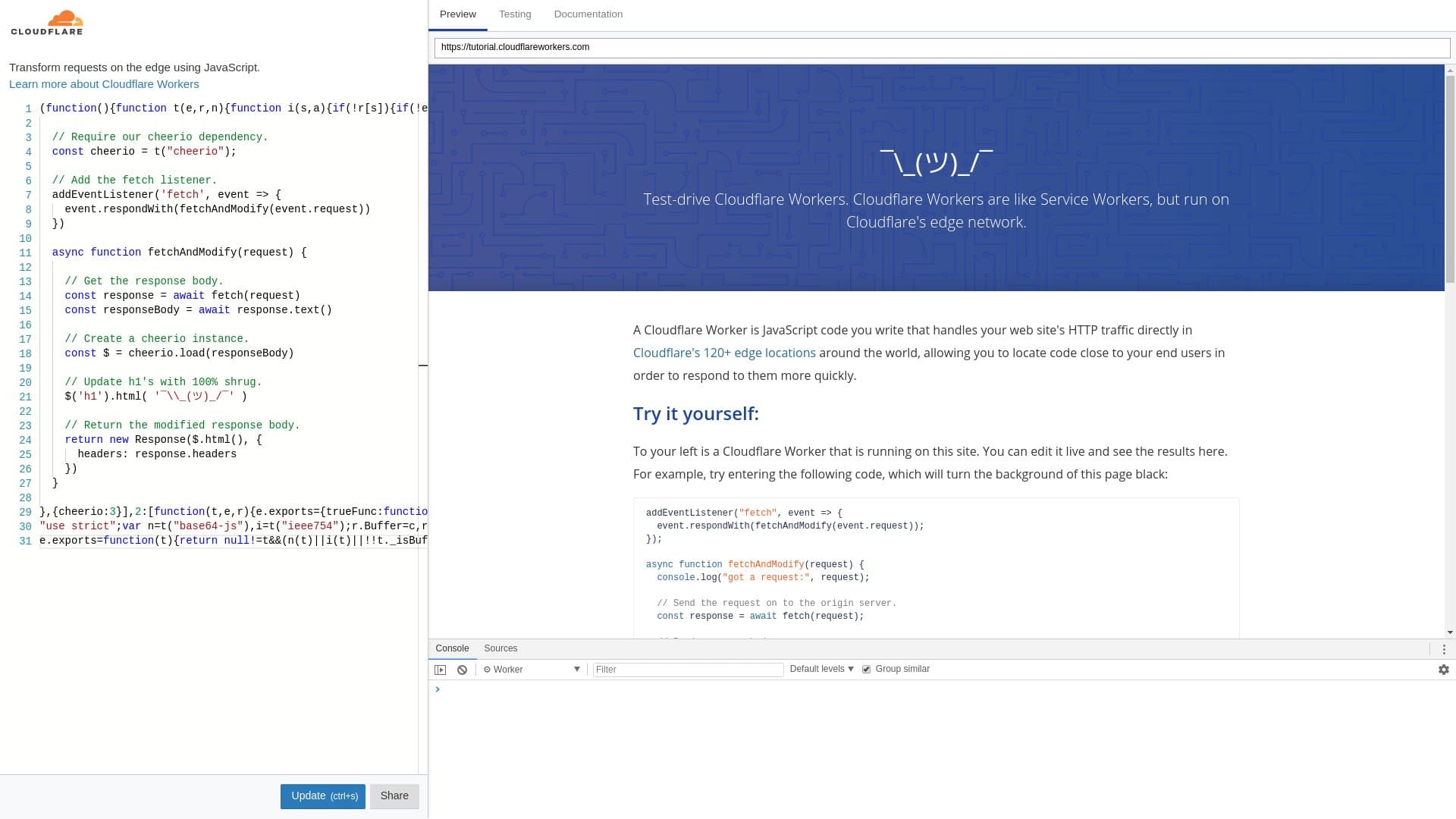Click the comment '// Update h1's with 100% shrug.'
This screenshot has height=819, width=1456.
pyautogui.click(x=163, y=382)
